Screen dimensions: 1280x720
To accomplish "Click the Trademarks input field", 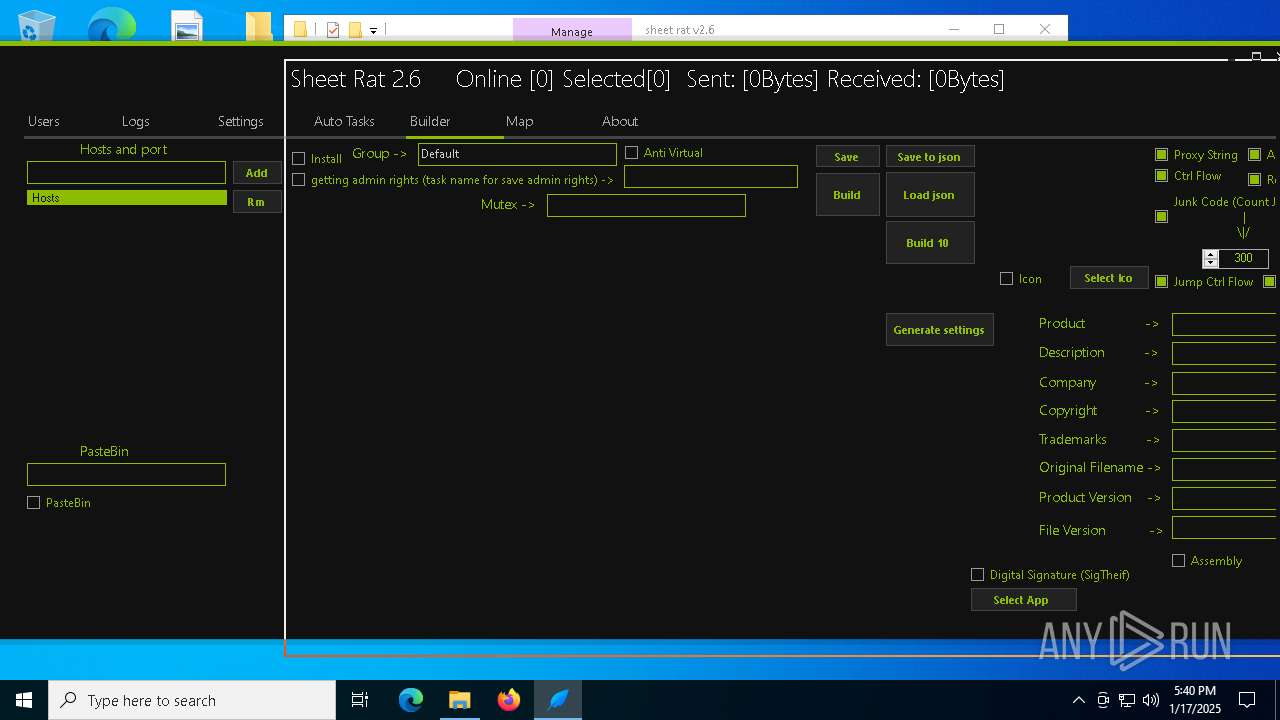I will 1225,440.
